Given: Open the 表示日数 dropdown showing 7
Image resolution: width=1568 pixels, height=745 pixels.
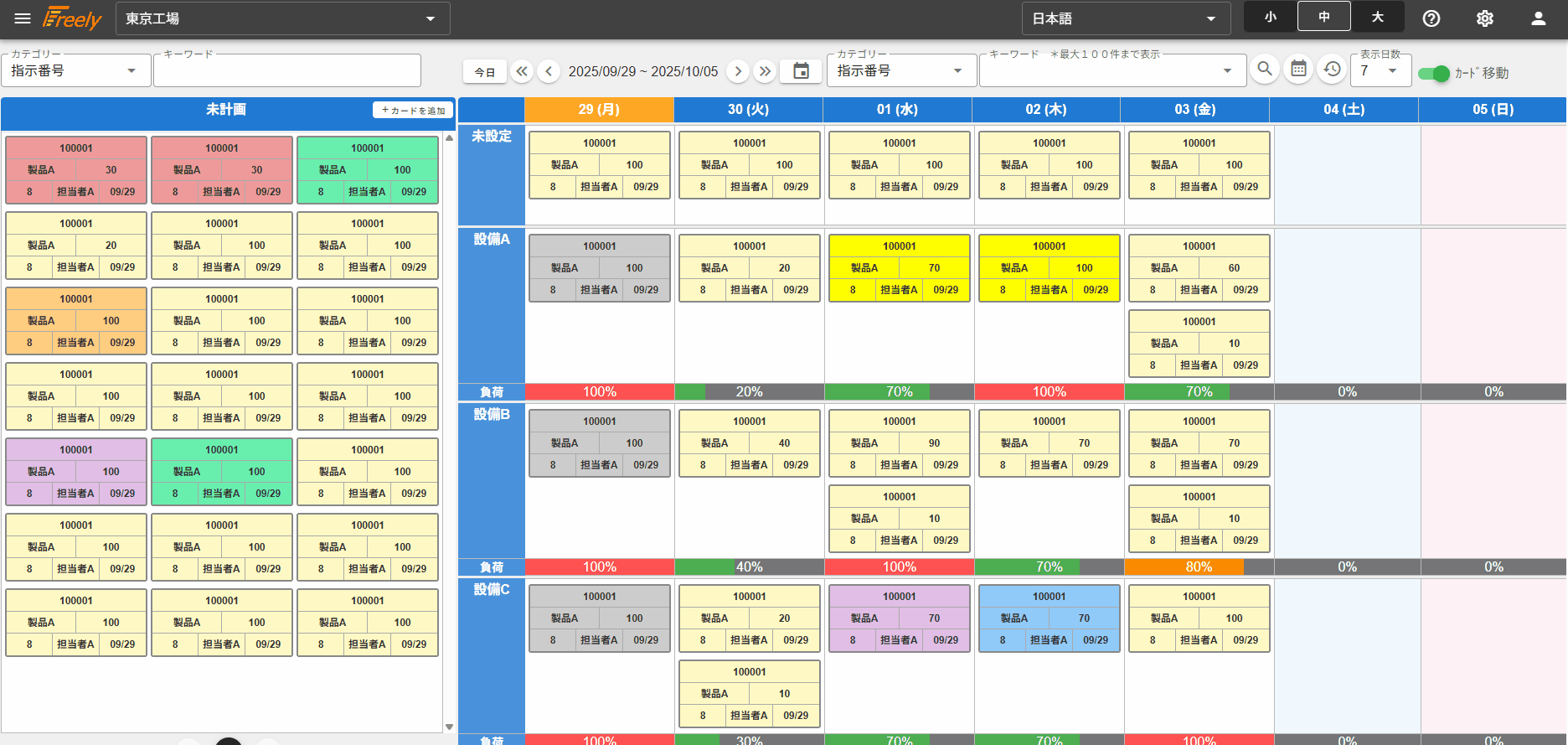Looking at the screenshot, I should point(1380,71).
